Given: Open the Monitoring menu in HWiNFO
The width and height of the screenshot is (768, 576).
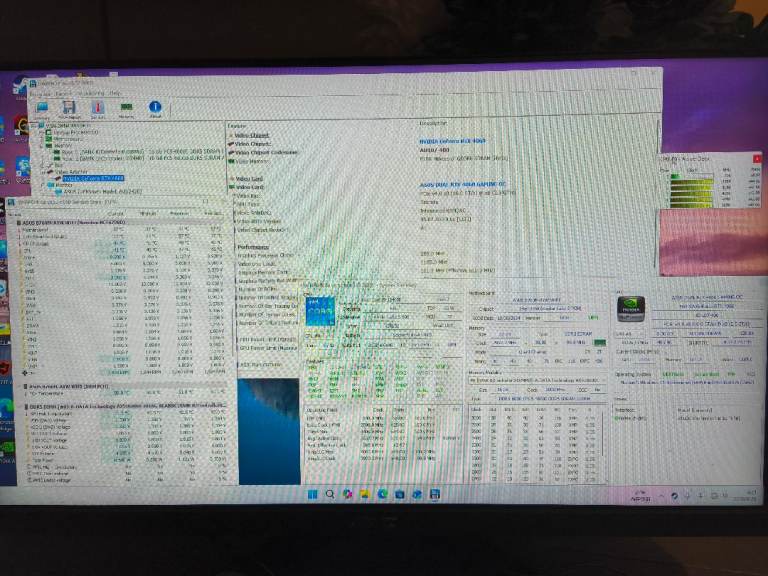Looking at the screenshot, I should pos(91,93).
